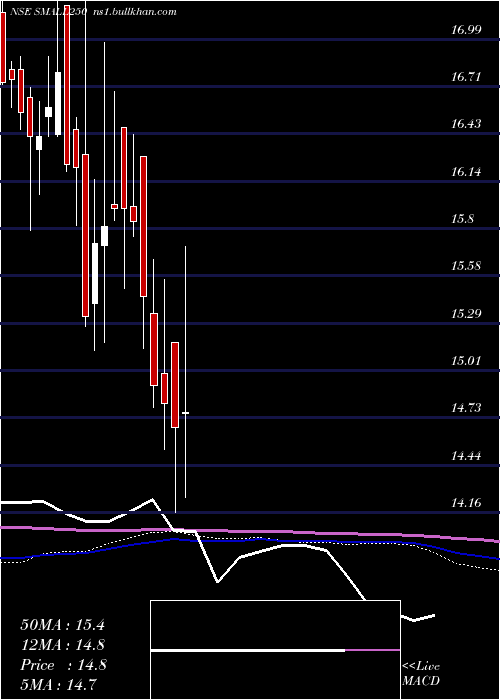Image resolution: width=500 pixels, height=700 pixels.
Task: Click the 14.44 price axis label
Action: coord(466,456)
